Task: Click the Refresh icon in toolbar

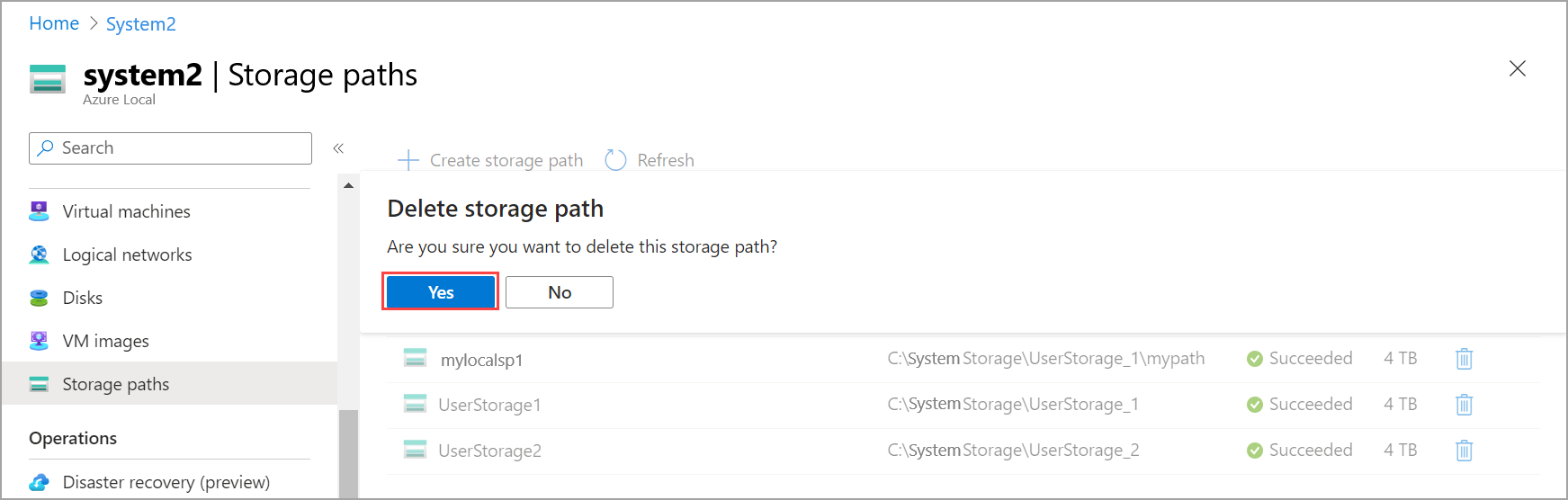Action: pyautogui.click(x=615, y=160)
